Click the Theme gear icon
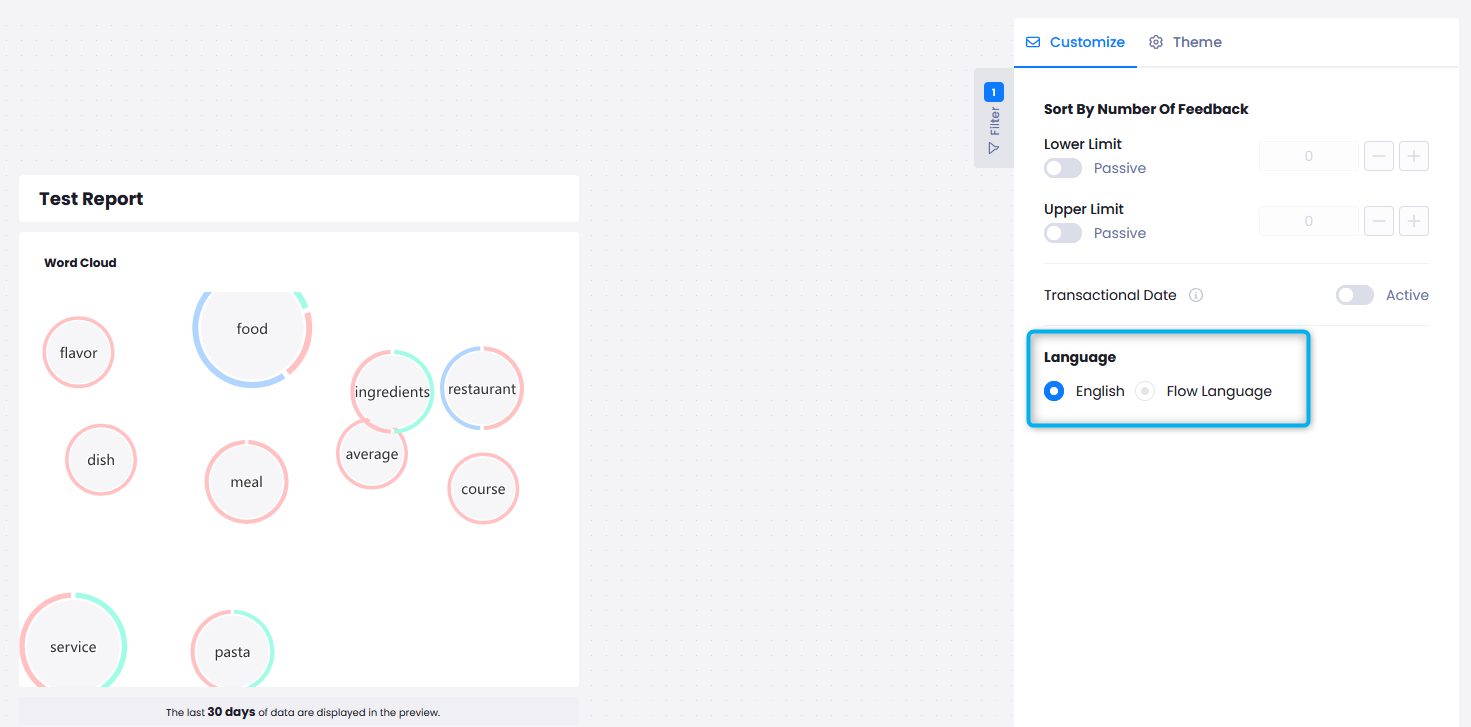 click(x=1156, y=42)
